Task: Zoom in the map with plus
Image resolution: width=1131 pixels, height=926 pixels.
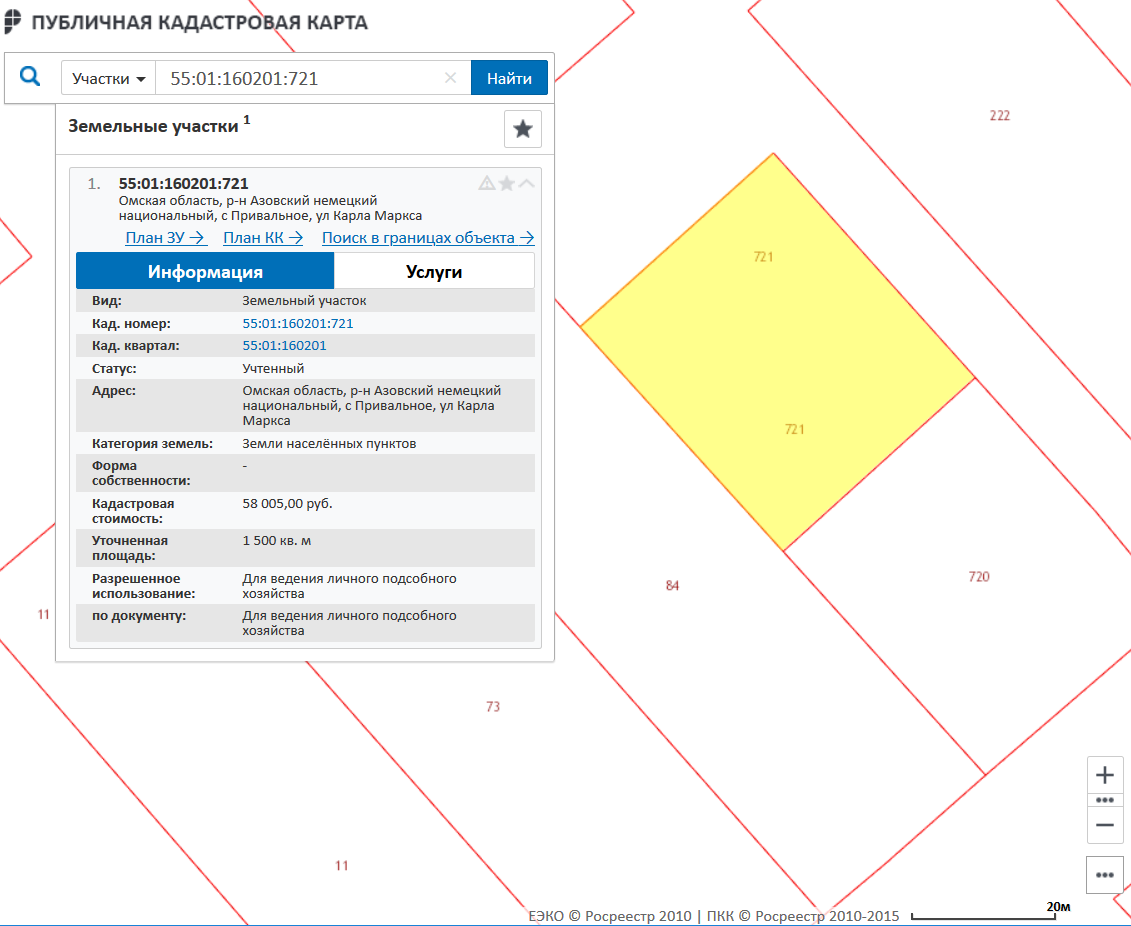Action: 1105,775
